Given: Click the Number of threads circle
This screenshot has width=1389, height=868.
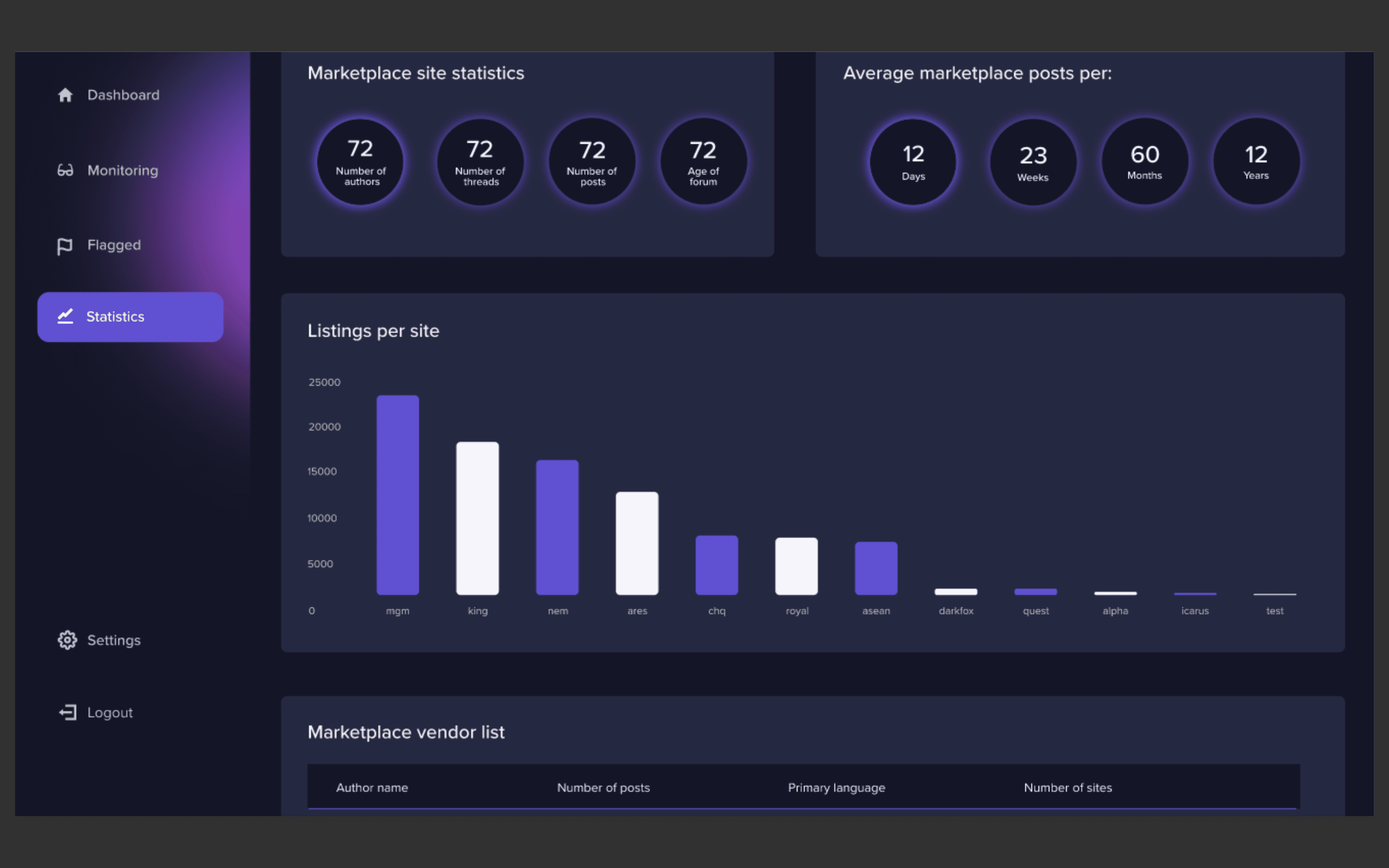Looking at the screenshot, I should [480, 162].
